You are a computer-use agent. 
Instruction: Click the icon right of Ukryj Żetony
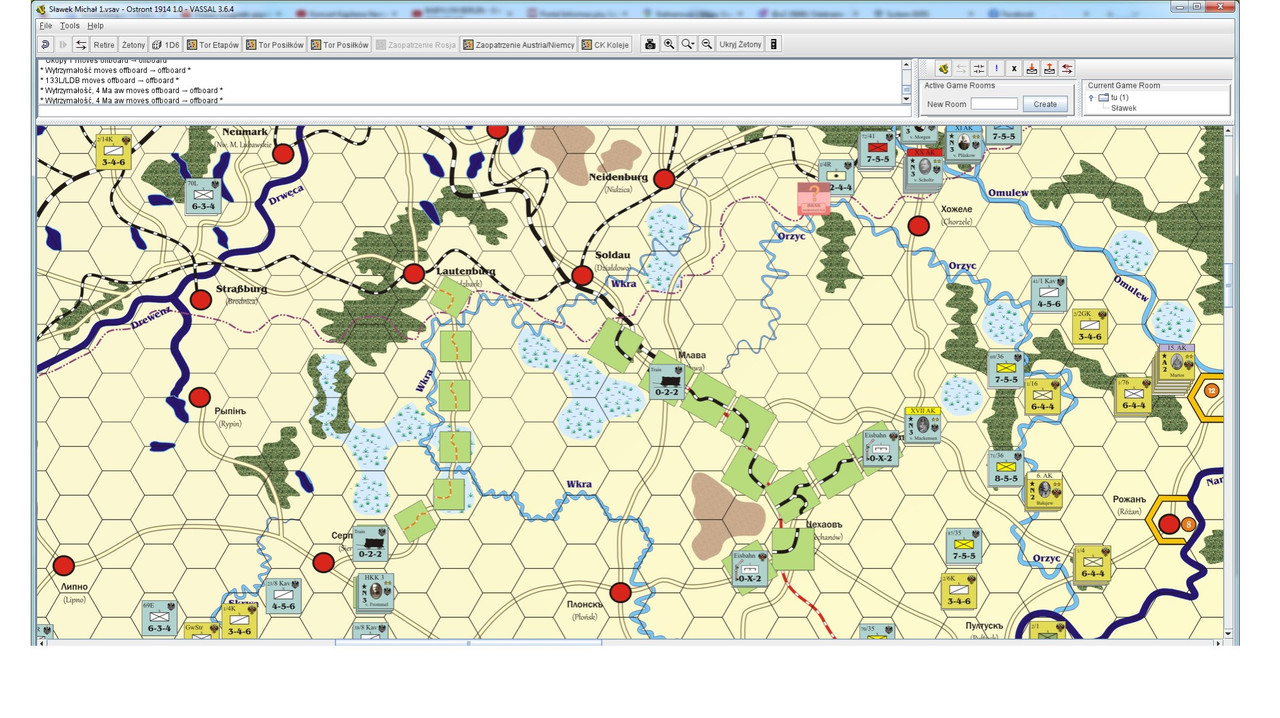tap(774, 45)
